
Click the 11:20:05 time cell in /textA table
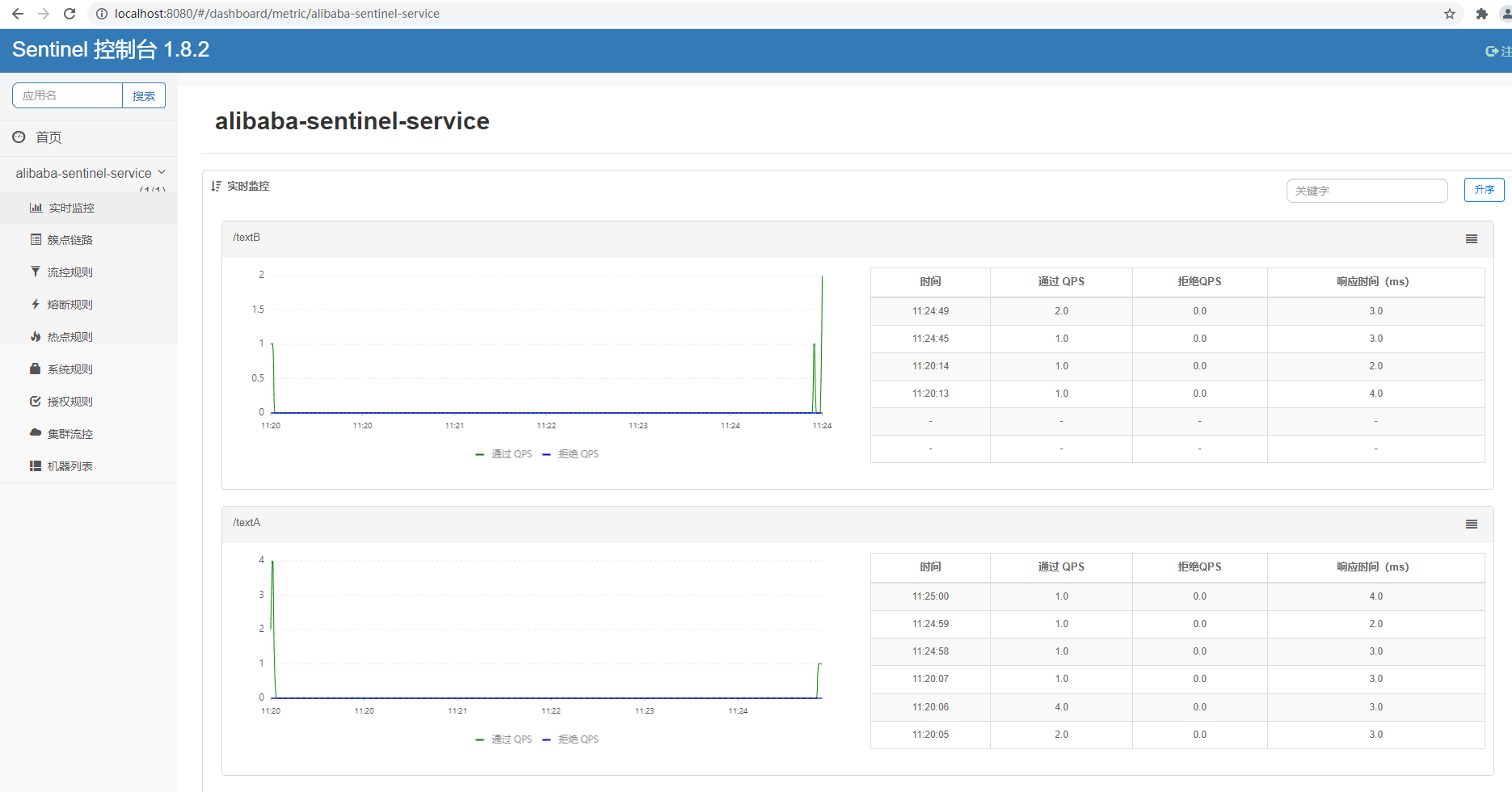click(x=930, y=735)
